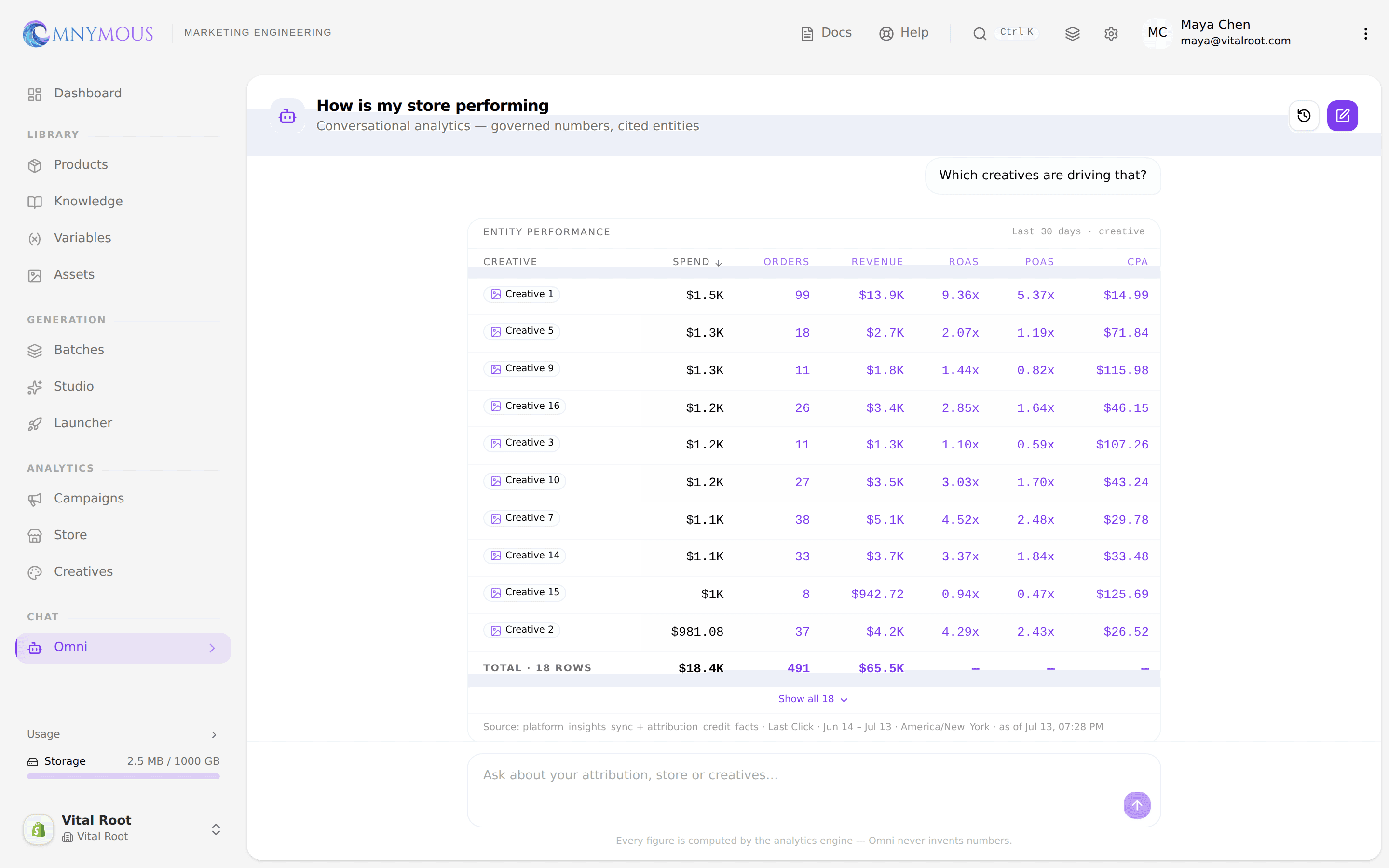The height and width of the screenshot is (868, 1389).
Task: Click total revenue $65.5K
Action: point(881,669)
